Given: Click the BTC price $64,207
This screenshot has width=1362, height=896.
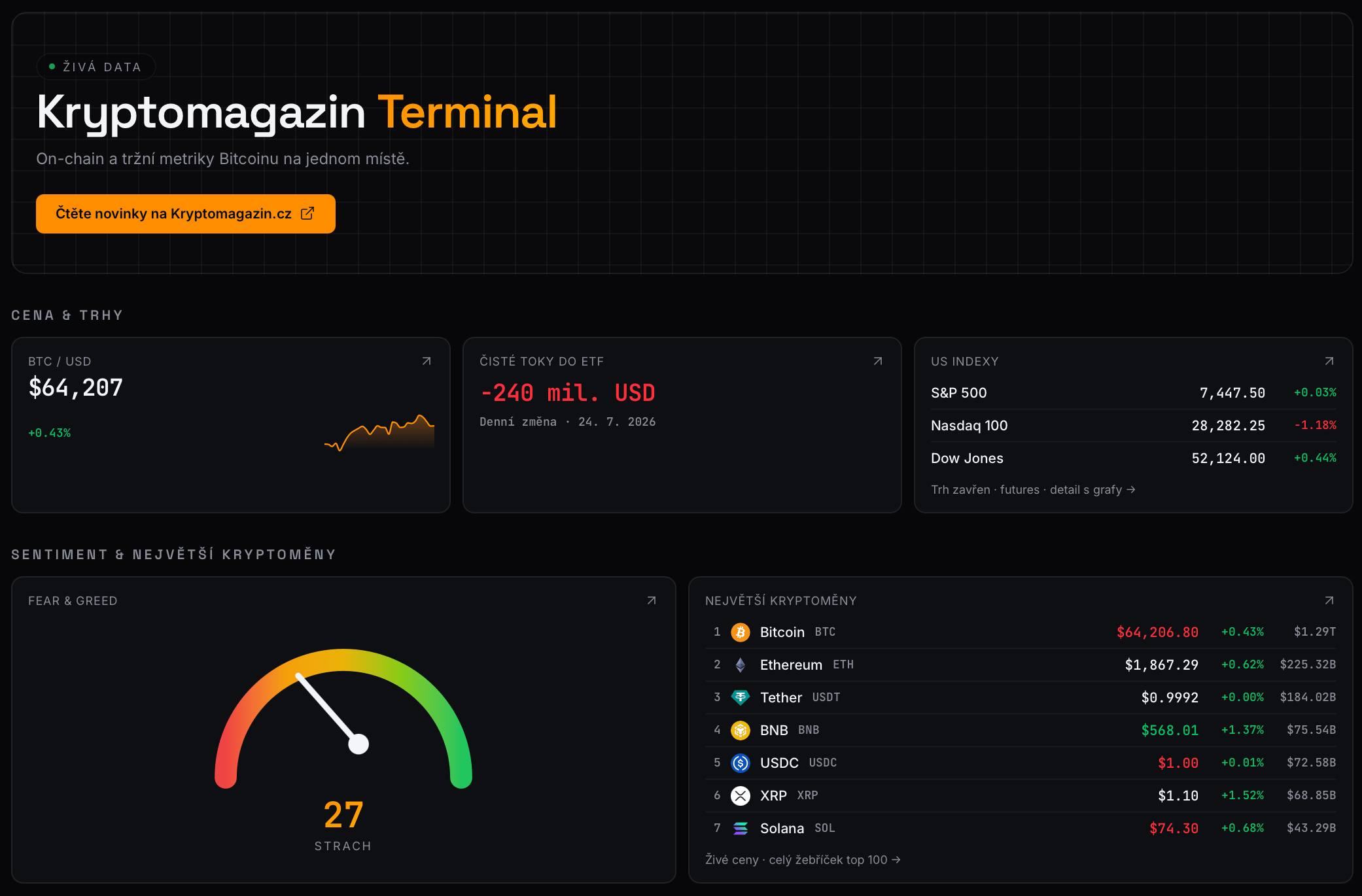Looking at the screenshot, I should (x=76, y=388).
